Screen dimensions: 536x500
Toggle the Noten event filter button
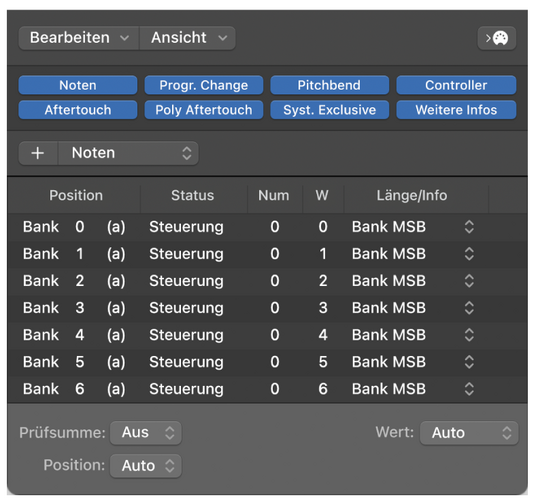(78, 85)
